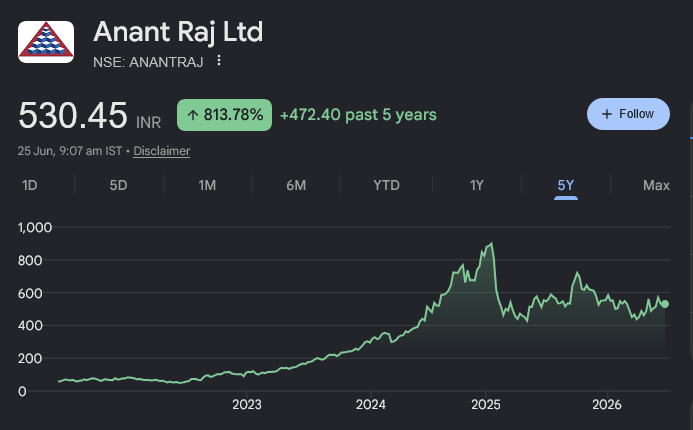Click the 1,000 y-axis label
Screen dimensions: 693x430
(35, 228)
